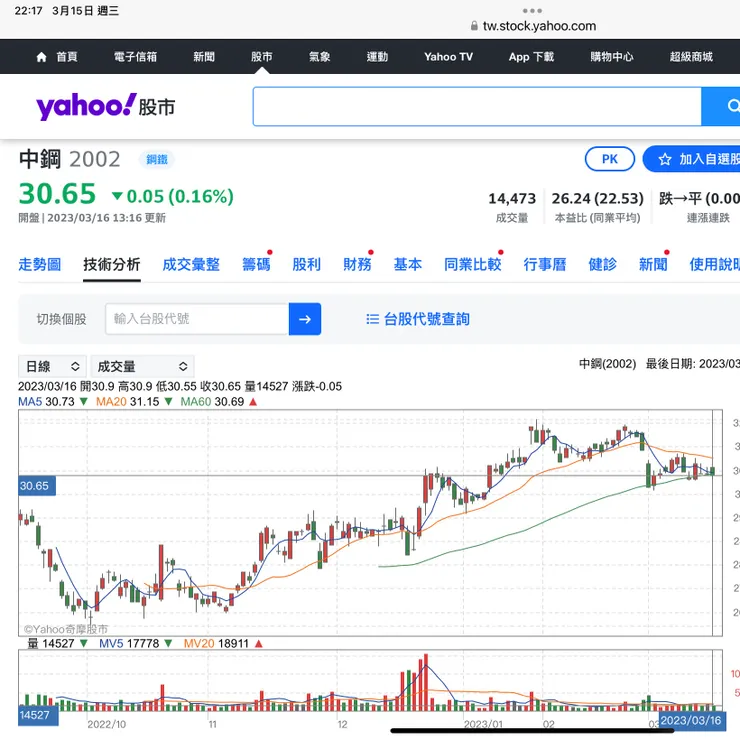Viewport: 740px width, 740px height.
Task: Select 股市 in the top navigation
Action: (x=261, y=57)
